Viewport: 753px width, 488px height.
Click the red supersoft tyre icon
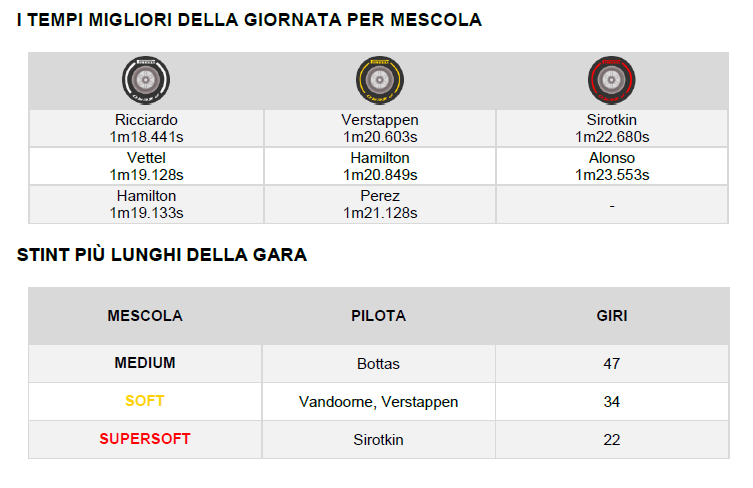click(611, 80)
